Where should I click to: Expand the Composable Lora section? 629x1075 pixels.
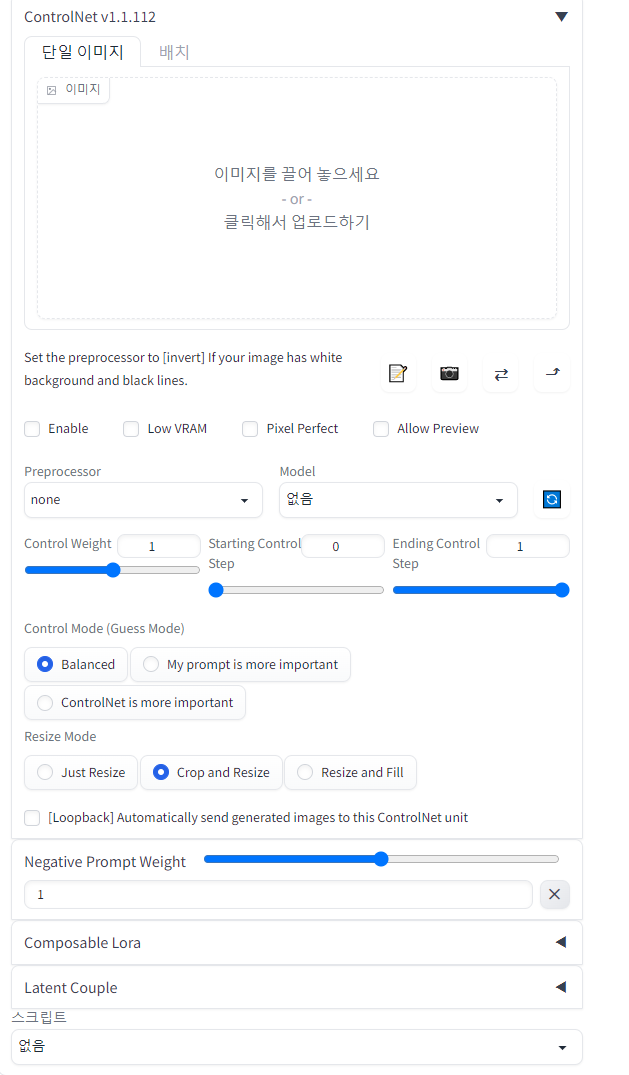(x=296, y=942)
